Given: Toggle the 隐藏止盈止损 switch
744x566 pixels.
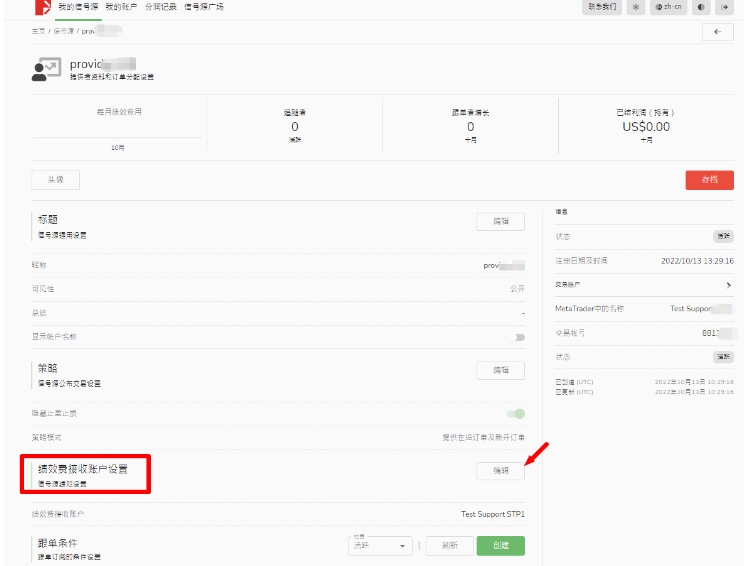Looking at the screenshot, I should coord(516,414).
